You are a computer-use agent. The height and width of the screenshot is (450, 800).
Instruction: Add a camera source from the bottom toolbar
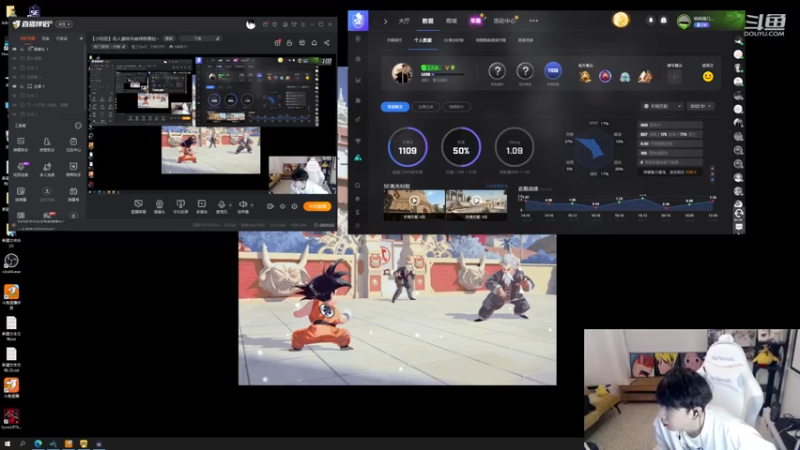point(159,206)
